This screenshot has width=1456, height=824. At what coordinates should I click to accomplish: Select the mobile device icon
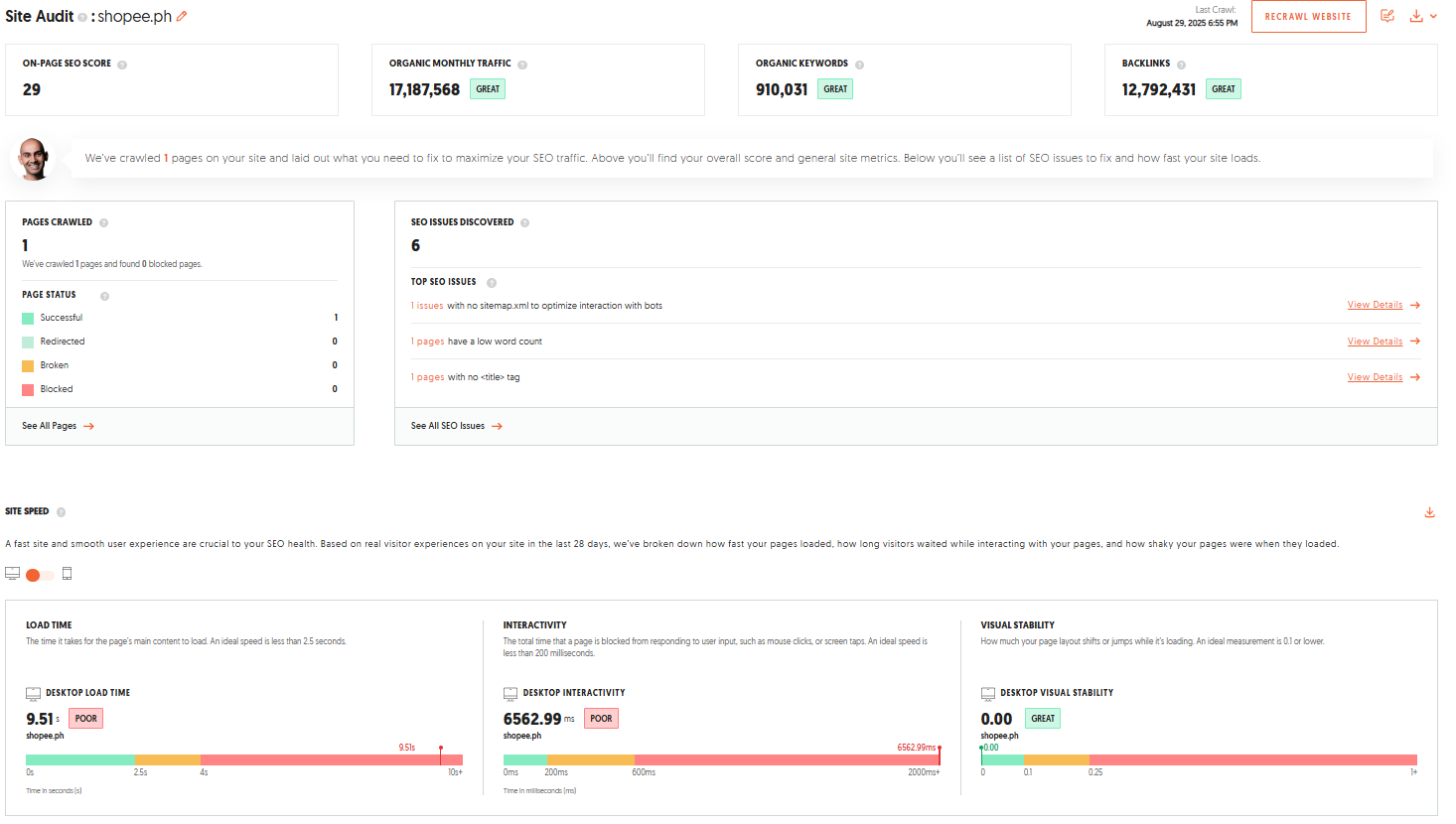tap(67, 574)
